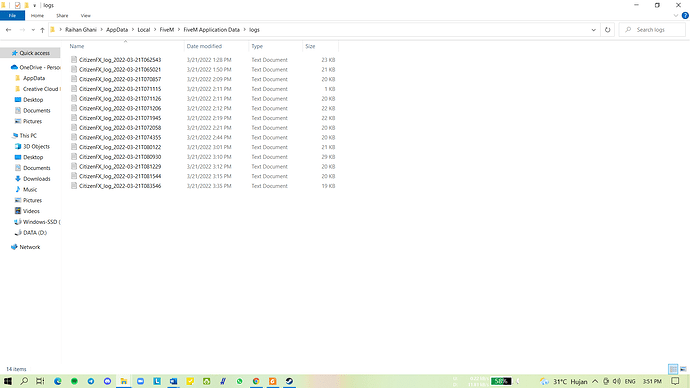Navigate to Local in breadcrumb path
The height and width of the screenshot is (388, 690).
143,30
